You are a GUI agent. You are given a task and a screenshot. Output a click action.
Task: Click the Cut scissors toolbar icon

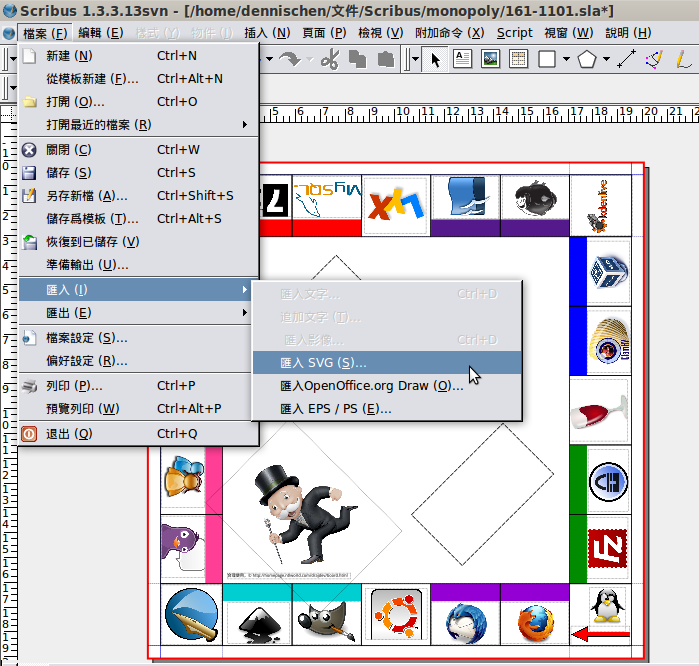[330, 59]
